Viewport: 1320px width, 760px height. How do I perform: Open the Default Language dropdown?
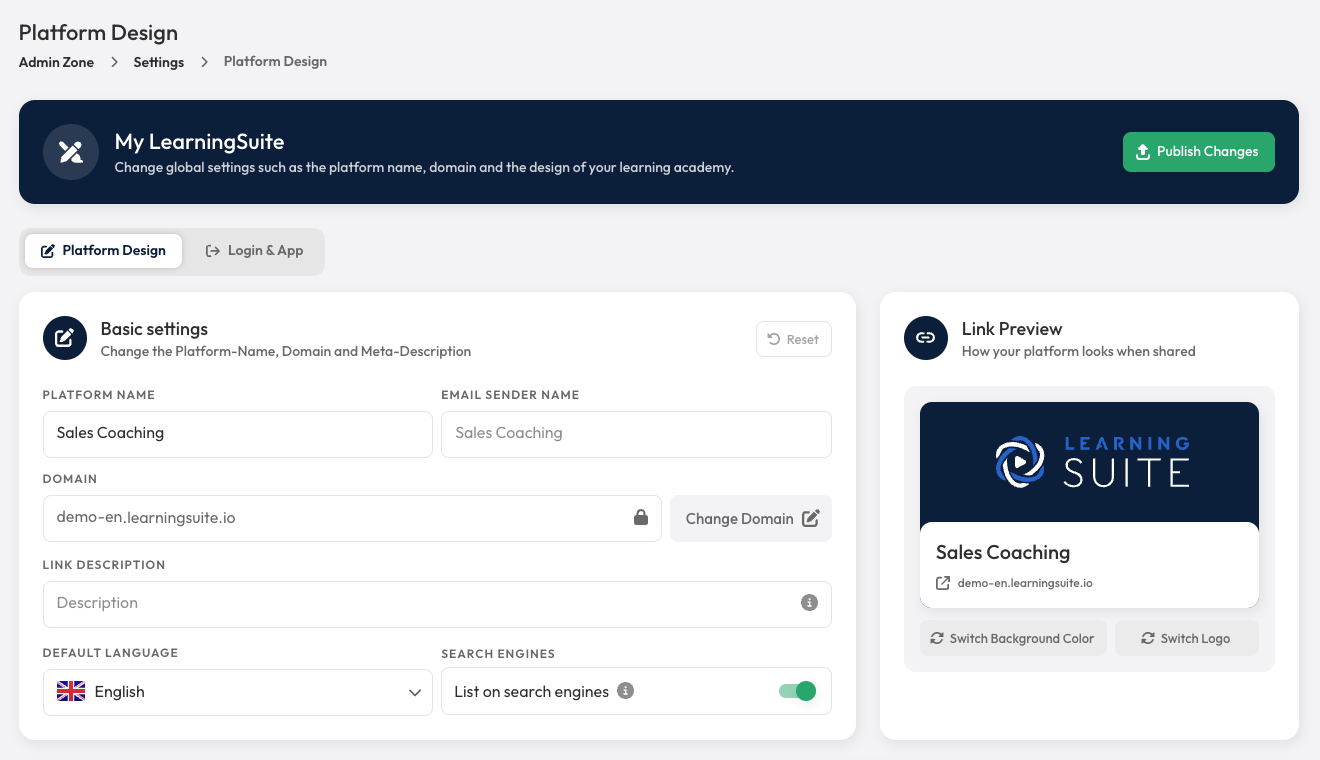(237, 691)
